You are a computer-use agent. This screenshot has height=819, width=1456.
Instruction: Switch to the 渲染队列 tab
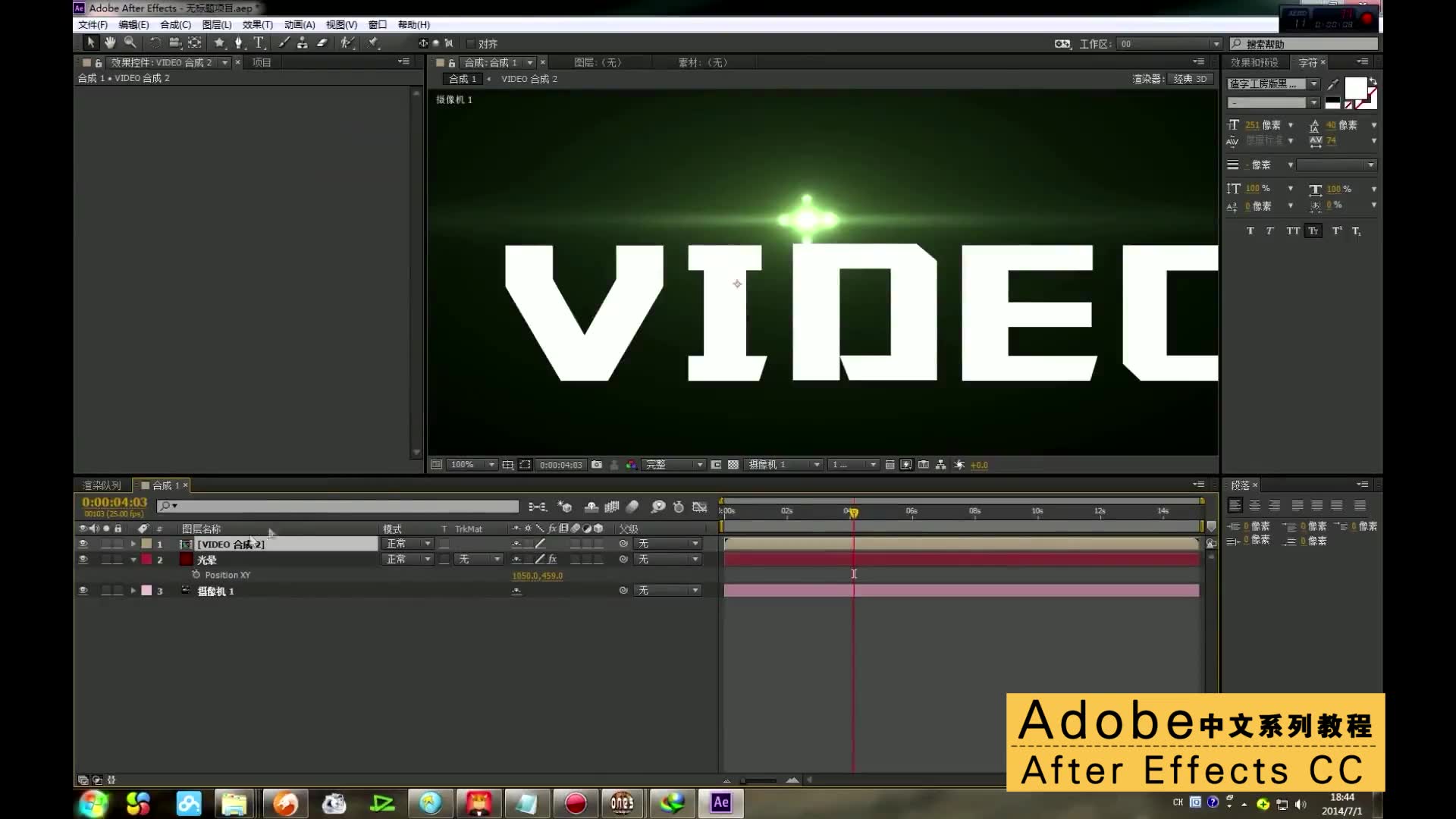coord(102,485)
